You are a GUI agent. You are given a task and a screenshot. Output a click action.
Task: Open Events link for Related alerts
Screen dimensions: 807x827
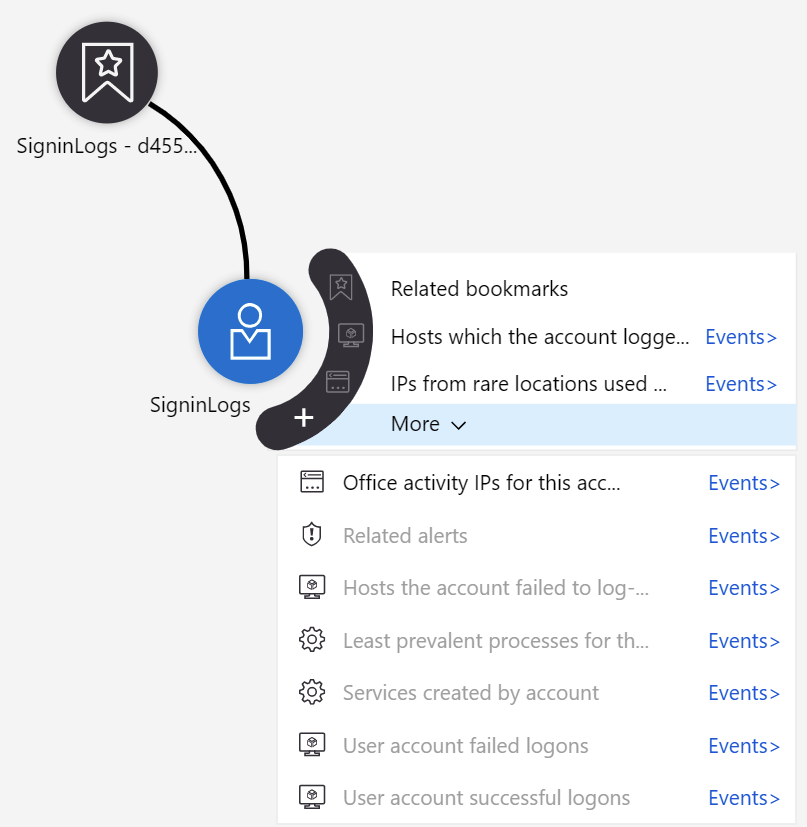[x=744, y=536]
